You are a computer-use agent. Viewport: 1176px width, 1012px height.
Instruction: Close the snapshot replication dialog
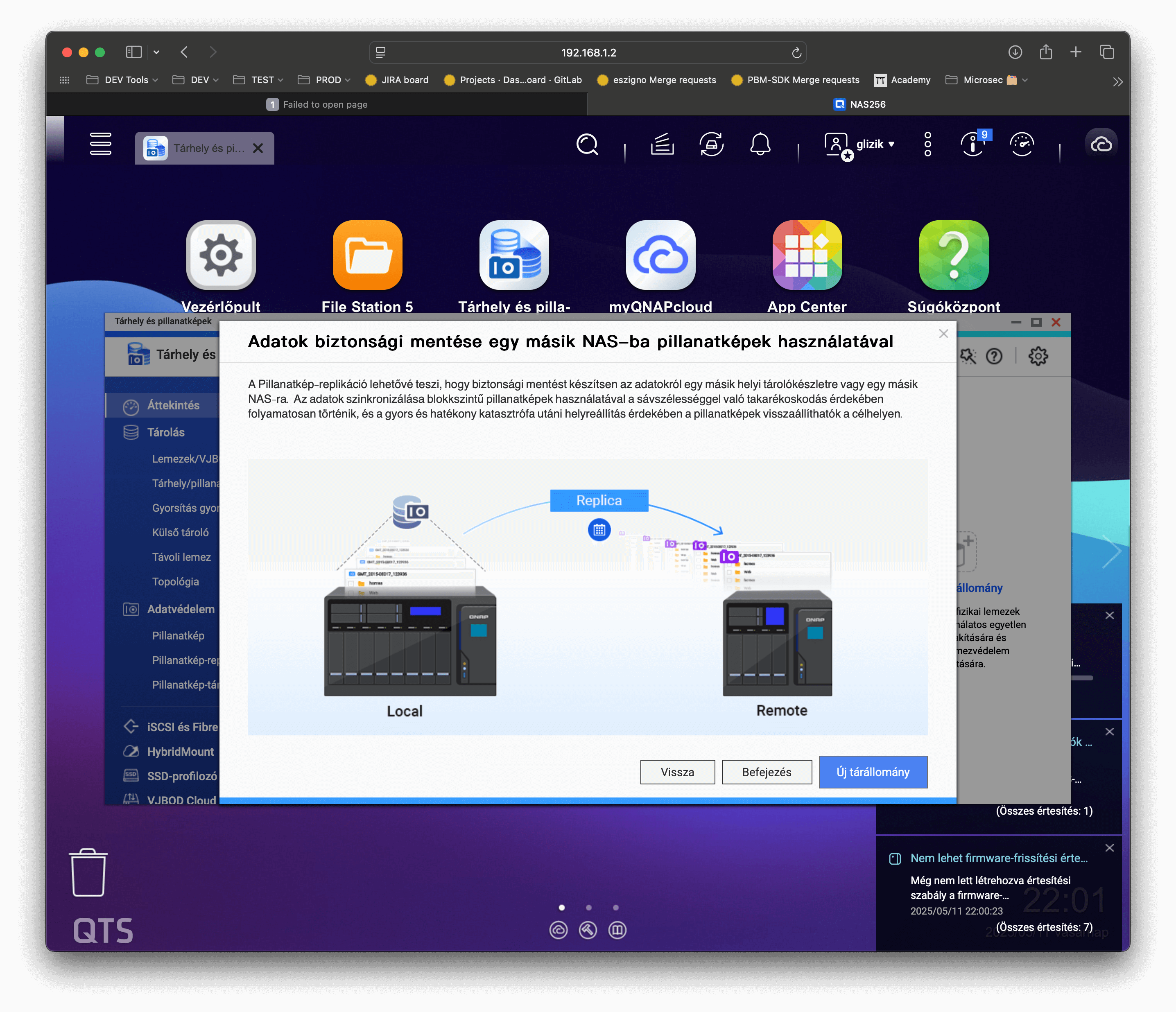pos(943,334)
